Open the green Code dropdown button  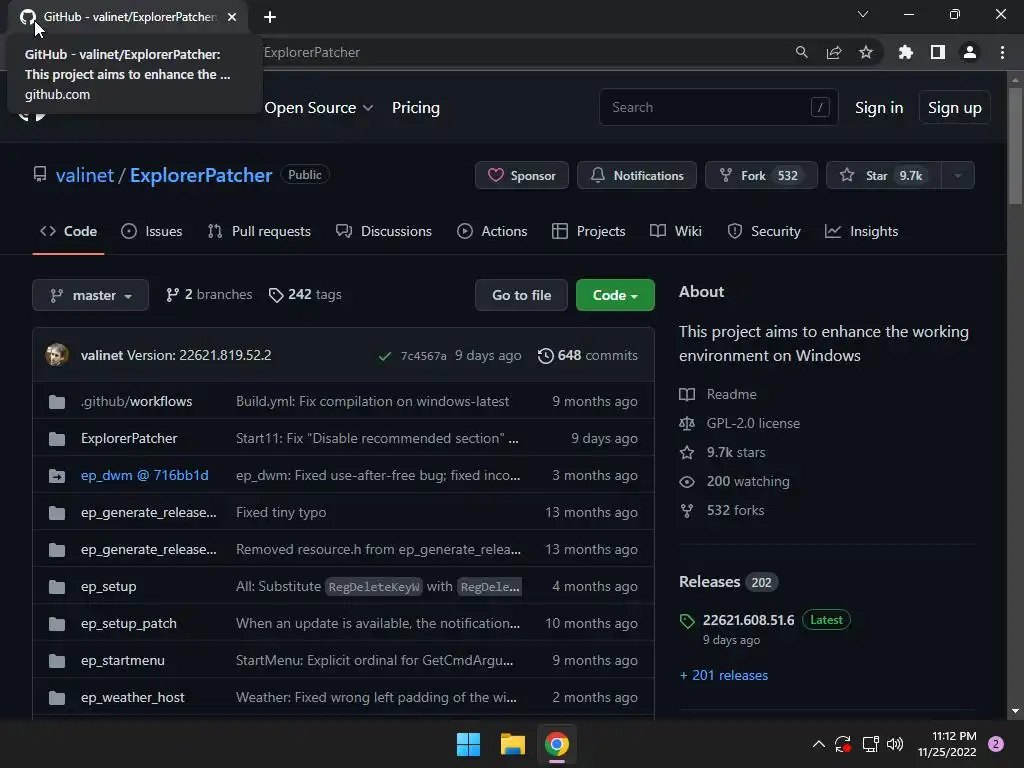(615, 295)
